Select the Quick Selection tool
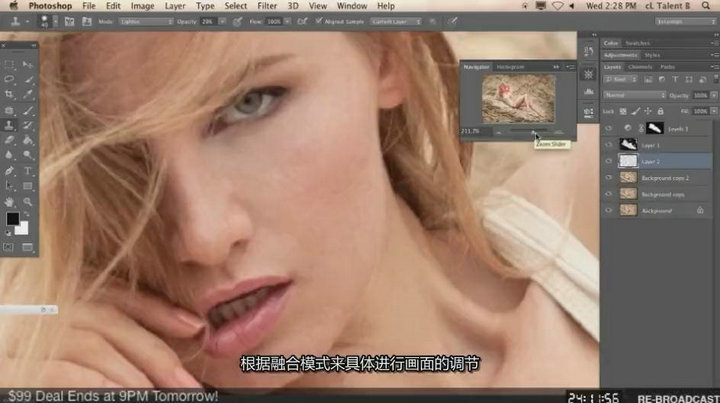This screenshot has height=403, width=720. click(28, 79)
